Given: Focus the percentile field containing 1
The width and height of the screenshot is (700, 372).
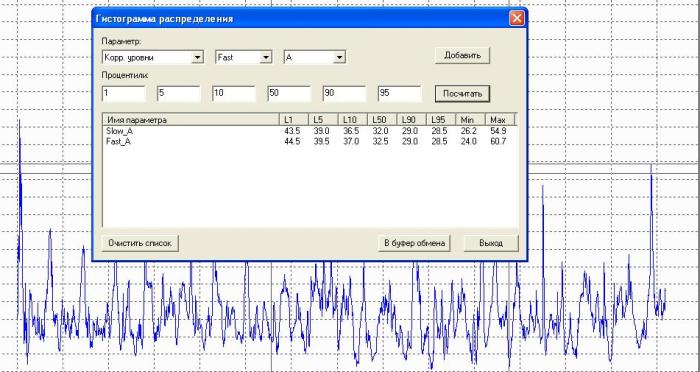Looking at the screenshot, I should tap(124, 94).
